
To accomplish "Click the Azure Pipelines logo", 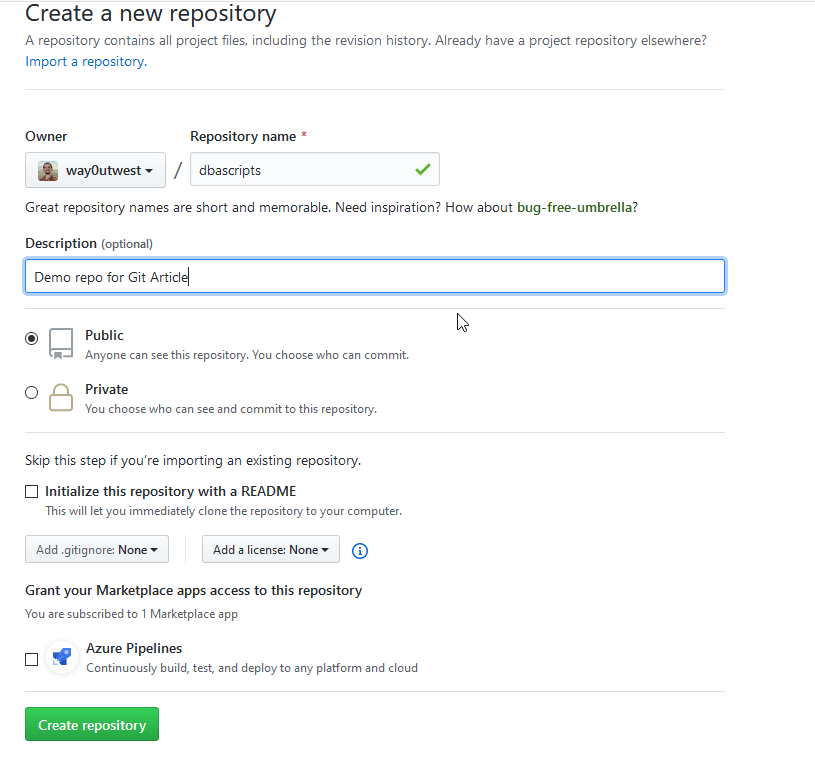I will [62, 657].
